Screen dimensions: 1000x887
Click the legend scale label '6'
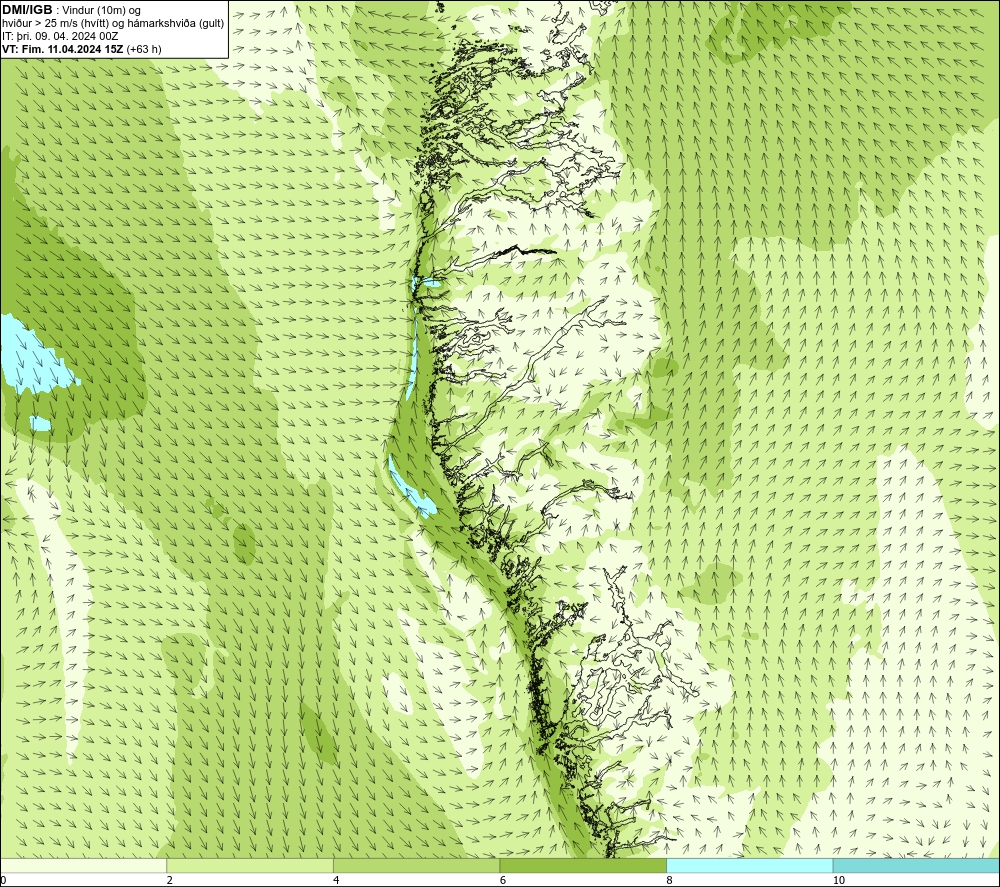(x=503, y=880)
